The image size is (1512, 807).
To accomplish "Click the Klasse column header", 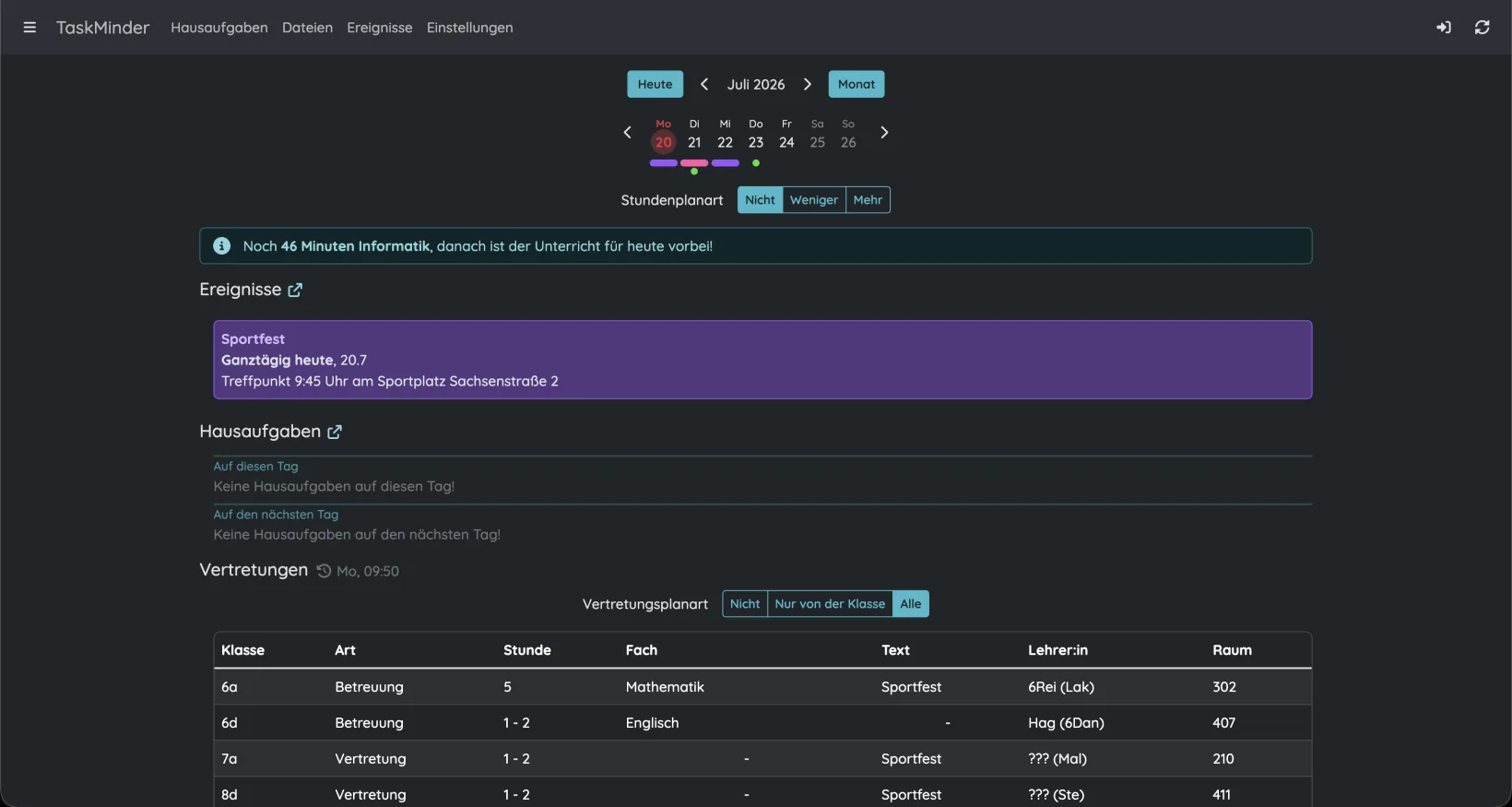I will (243, 650).
